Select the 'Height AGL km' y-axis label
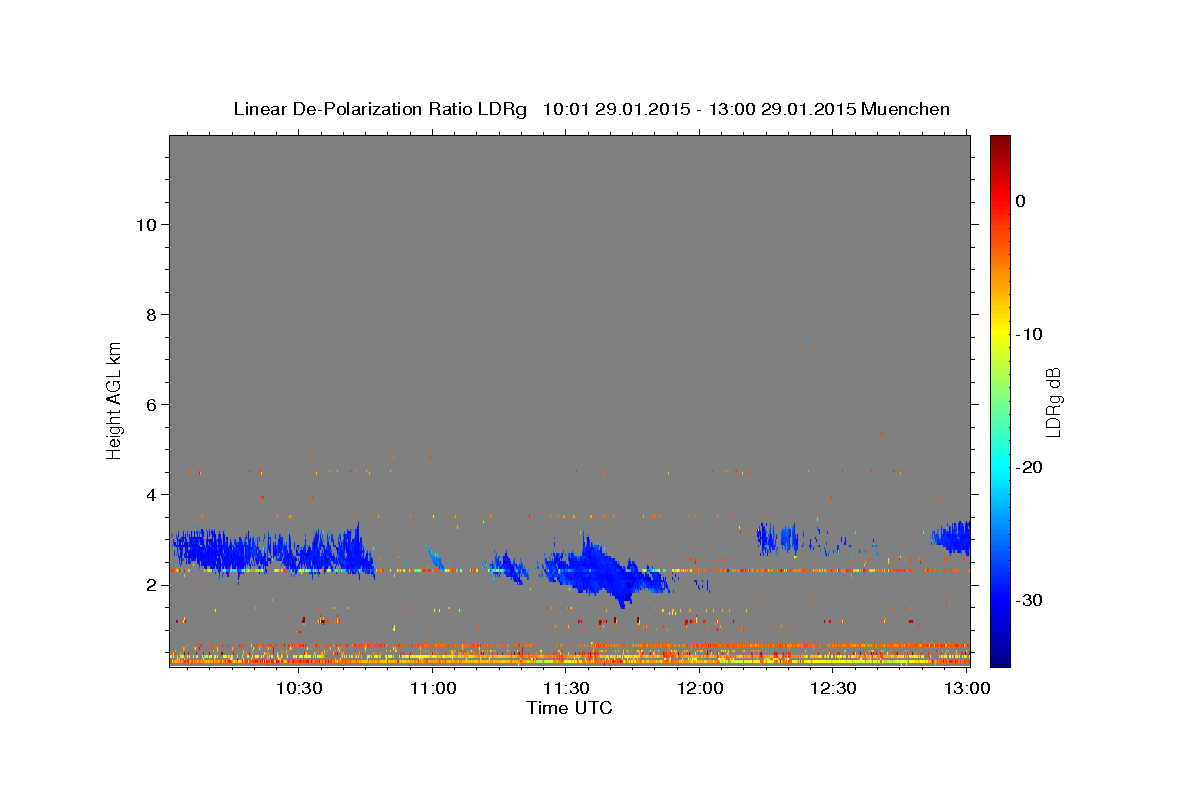The width and height of the screenshot is (1200, 800). click(x=114, y=399)
